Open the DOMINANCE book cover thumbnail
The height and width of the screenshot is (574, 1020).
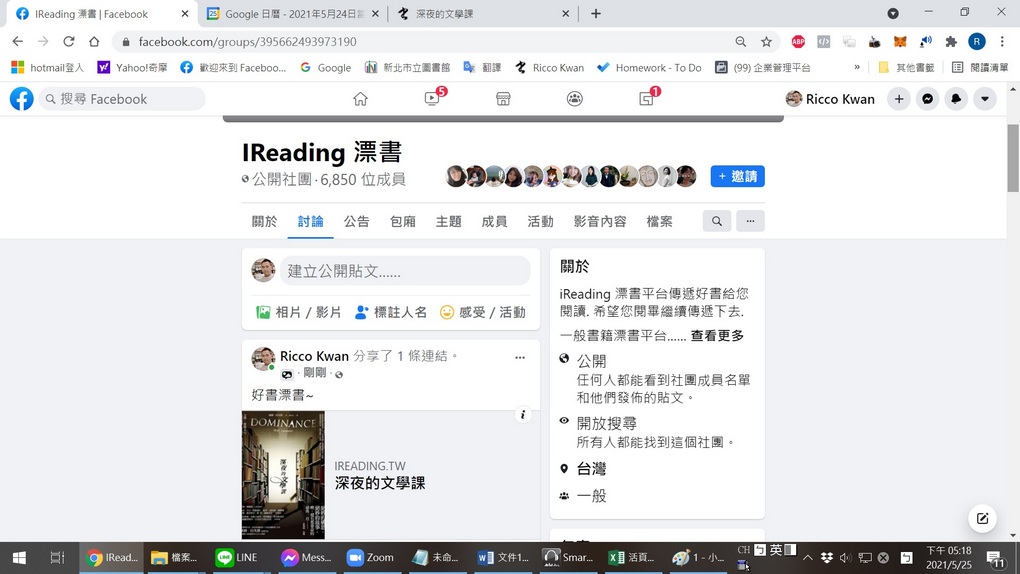(283, 474)
